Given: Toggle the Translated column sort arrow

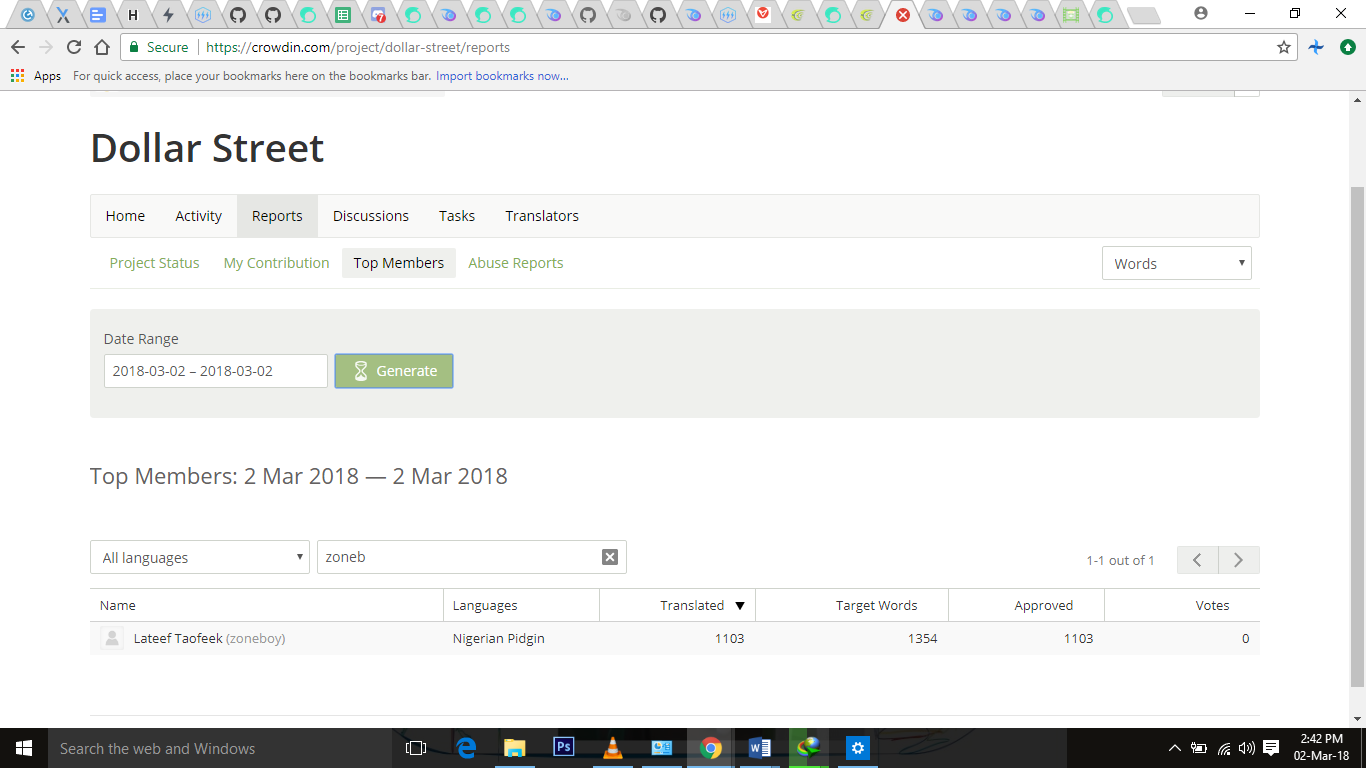Looking at the screenshot, I should click(740, 605).
